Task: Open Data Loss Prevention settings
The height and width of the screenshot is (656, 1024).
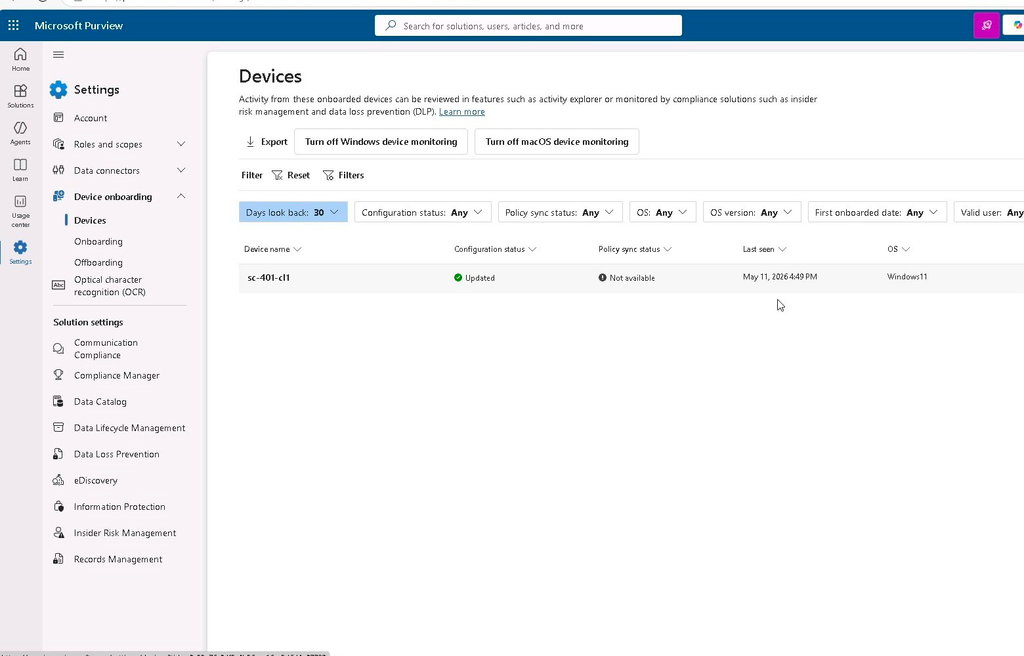Action: (116, 454)
